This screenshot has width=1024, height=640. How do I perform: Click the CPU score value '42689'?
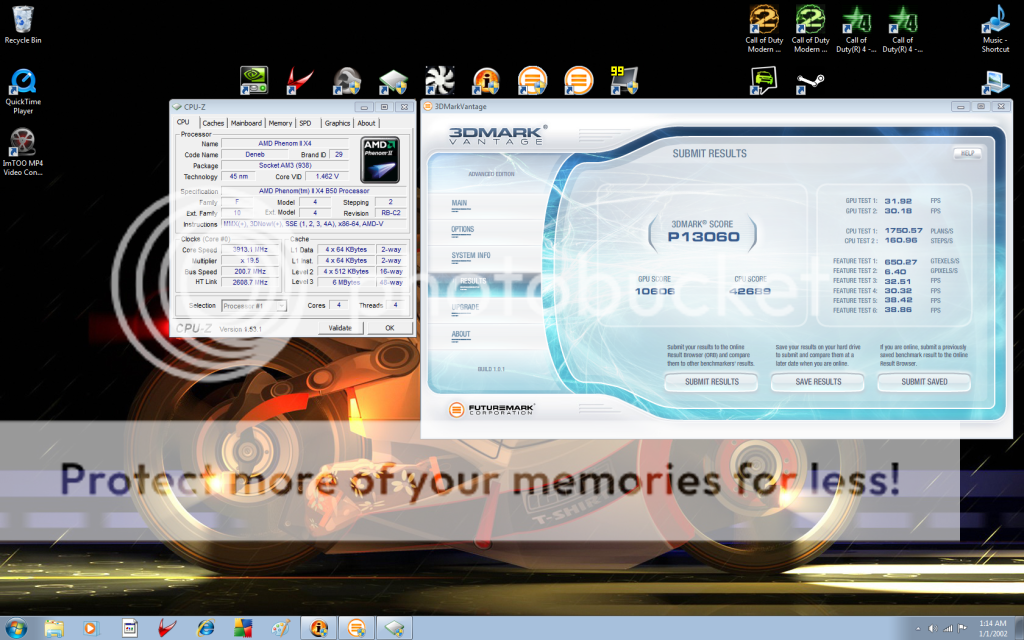click(750, 291)
